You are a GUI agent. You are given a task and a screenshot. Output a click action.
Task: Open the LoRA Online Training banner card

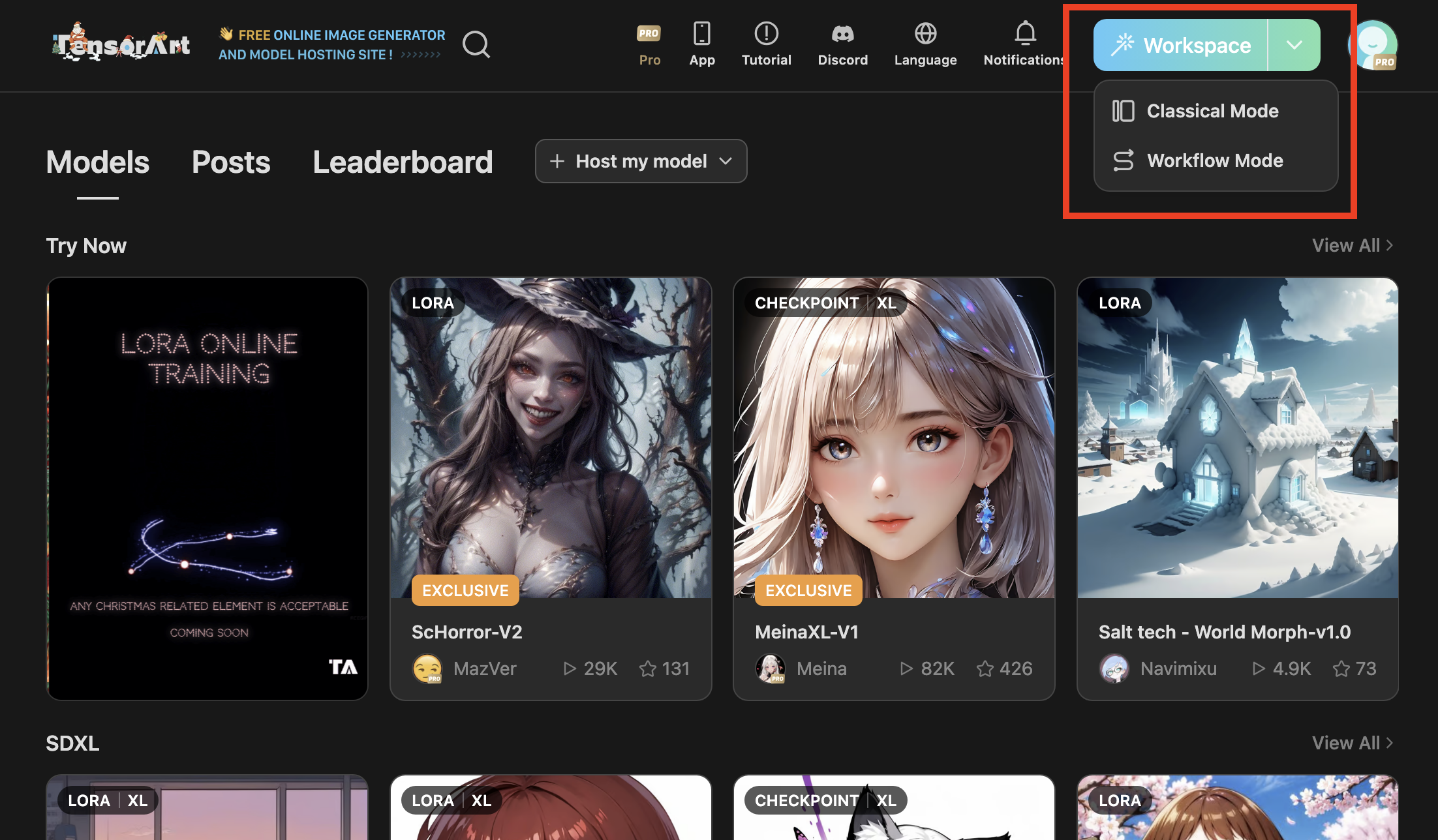(x=207, y=488)
